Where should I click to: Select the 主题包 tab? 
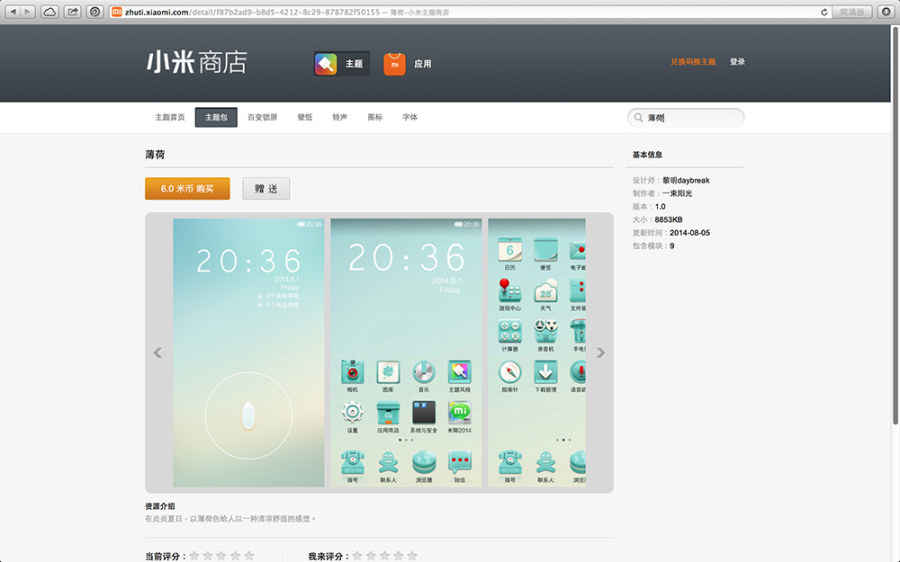(216, 117)
